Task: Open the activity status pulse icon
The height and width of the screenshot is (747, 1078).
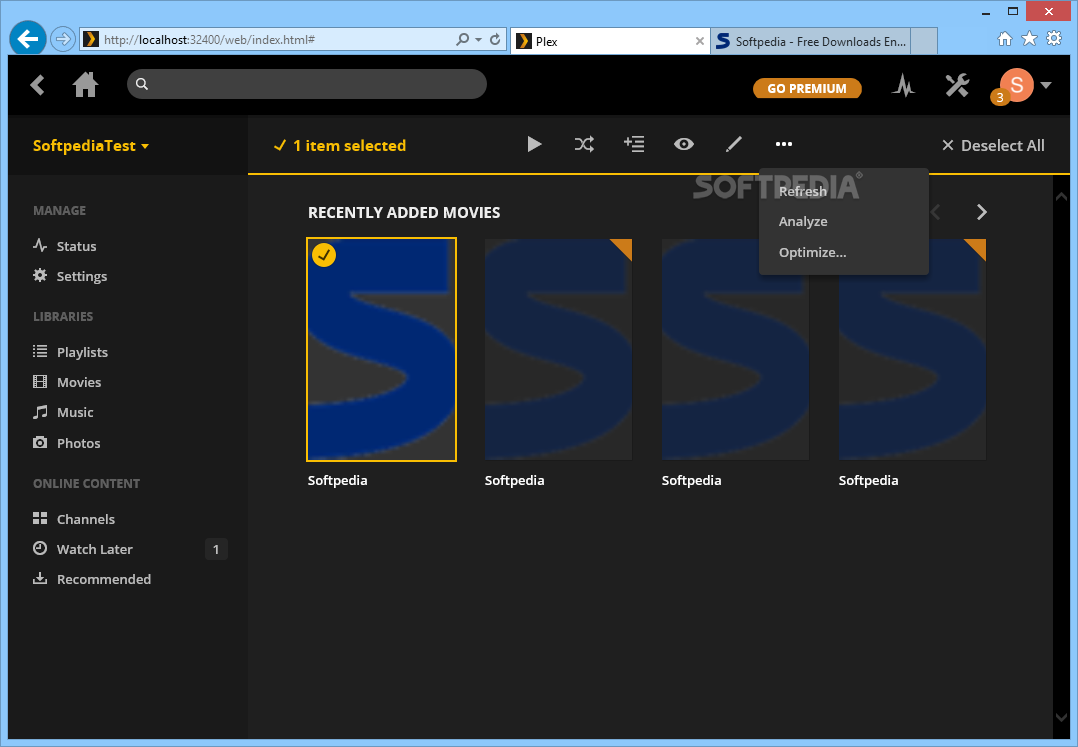Action: 903,85
